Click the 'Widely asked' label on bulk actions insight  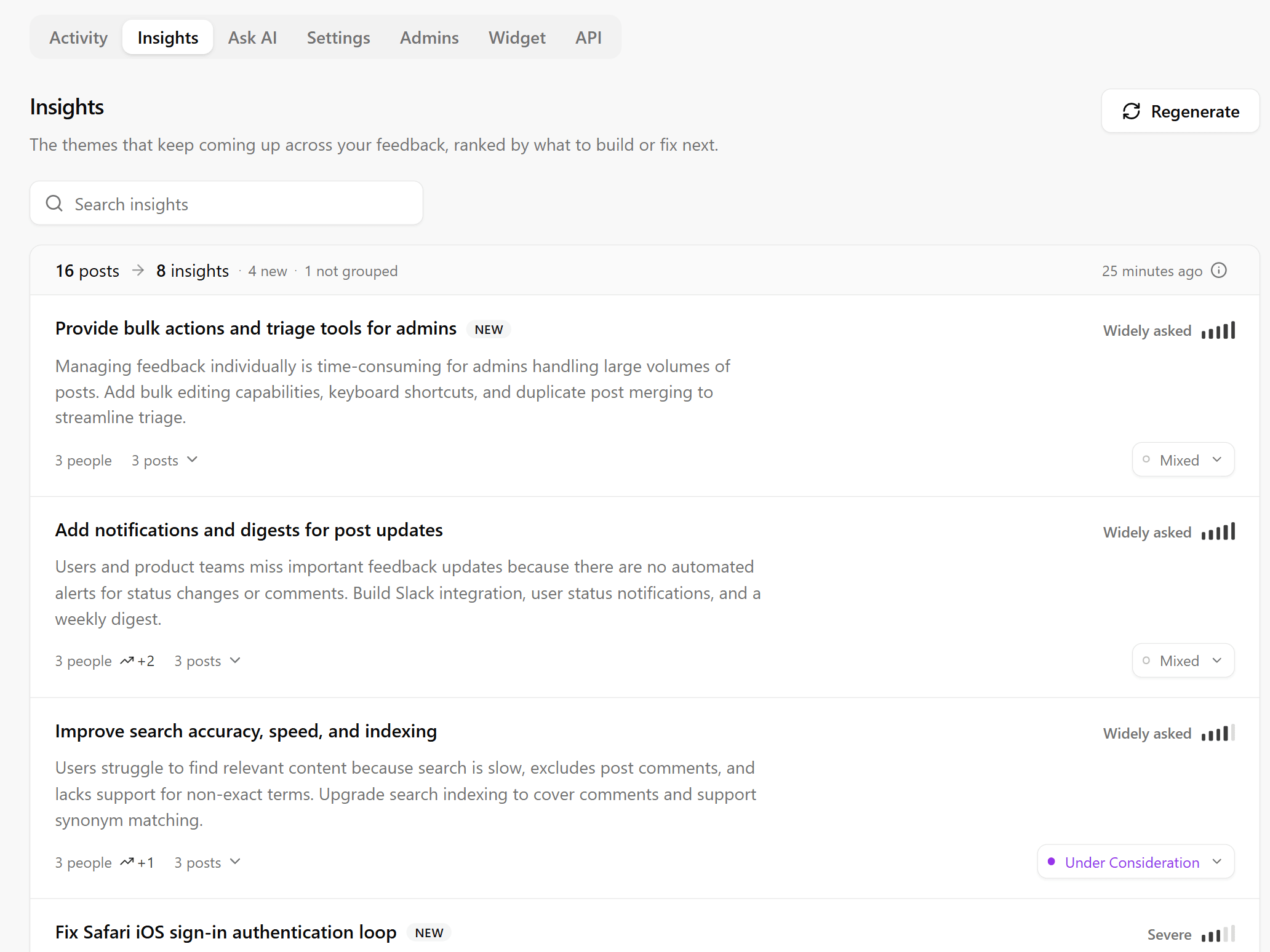(1147, 331)
